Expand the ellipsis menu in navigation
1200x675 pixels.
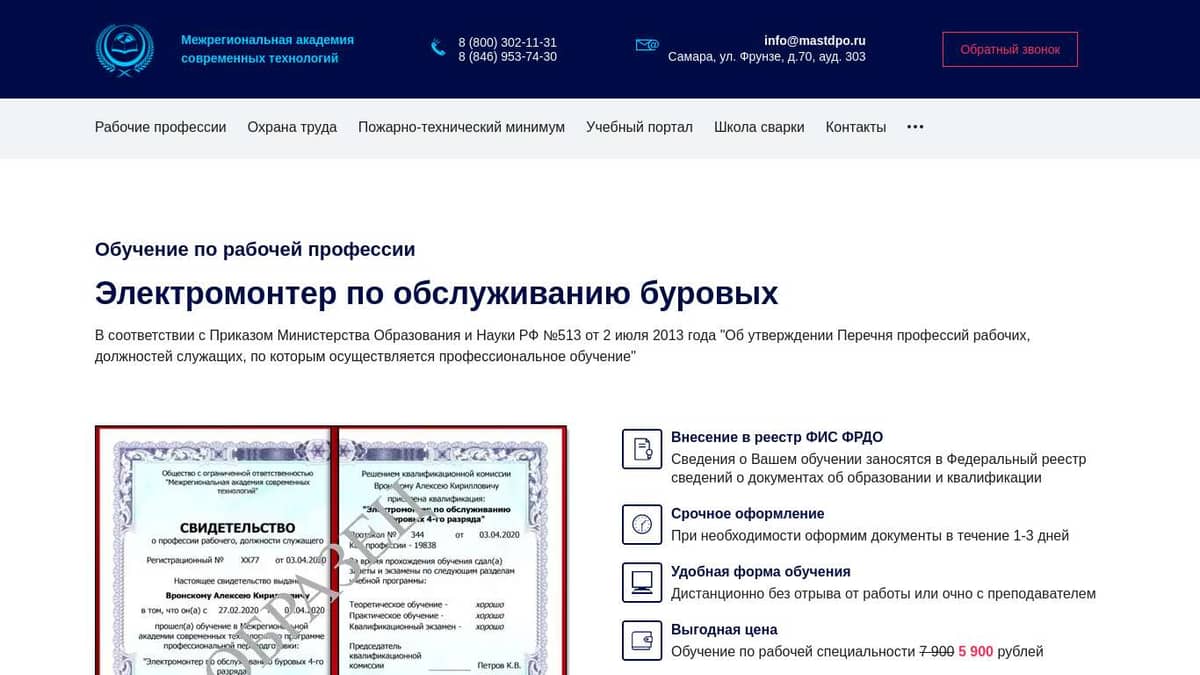tap(915, 127)
